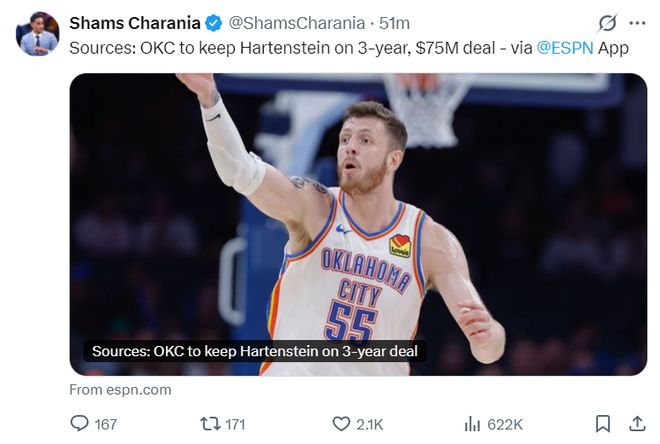Click the 167 replies count
The height and width of the screenshot is (444, 660).
coord(106,424)
